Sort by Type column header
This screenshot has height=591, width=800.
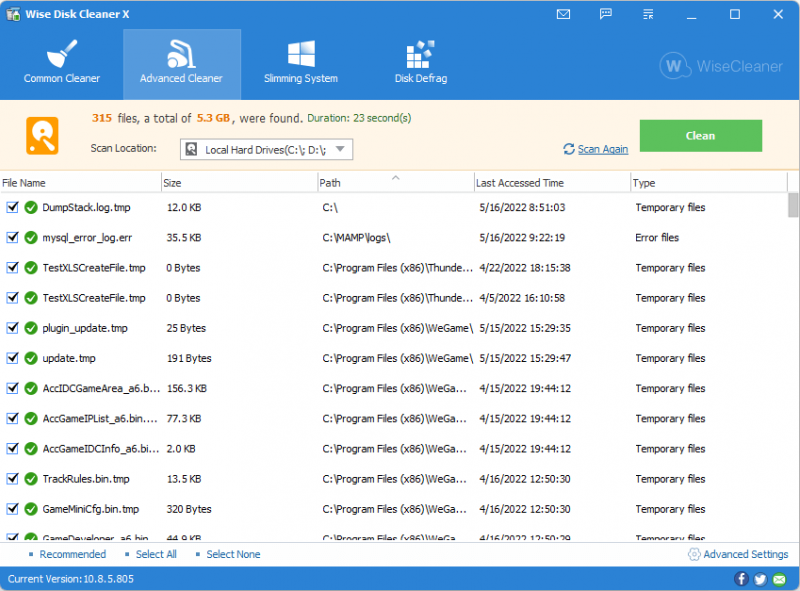pyautogui.click(x=709, y=183)
